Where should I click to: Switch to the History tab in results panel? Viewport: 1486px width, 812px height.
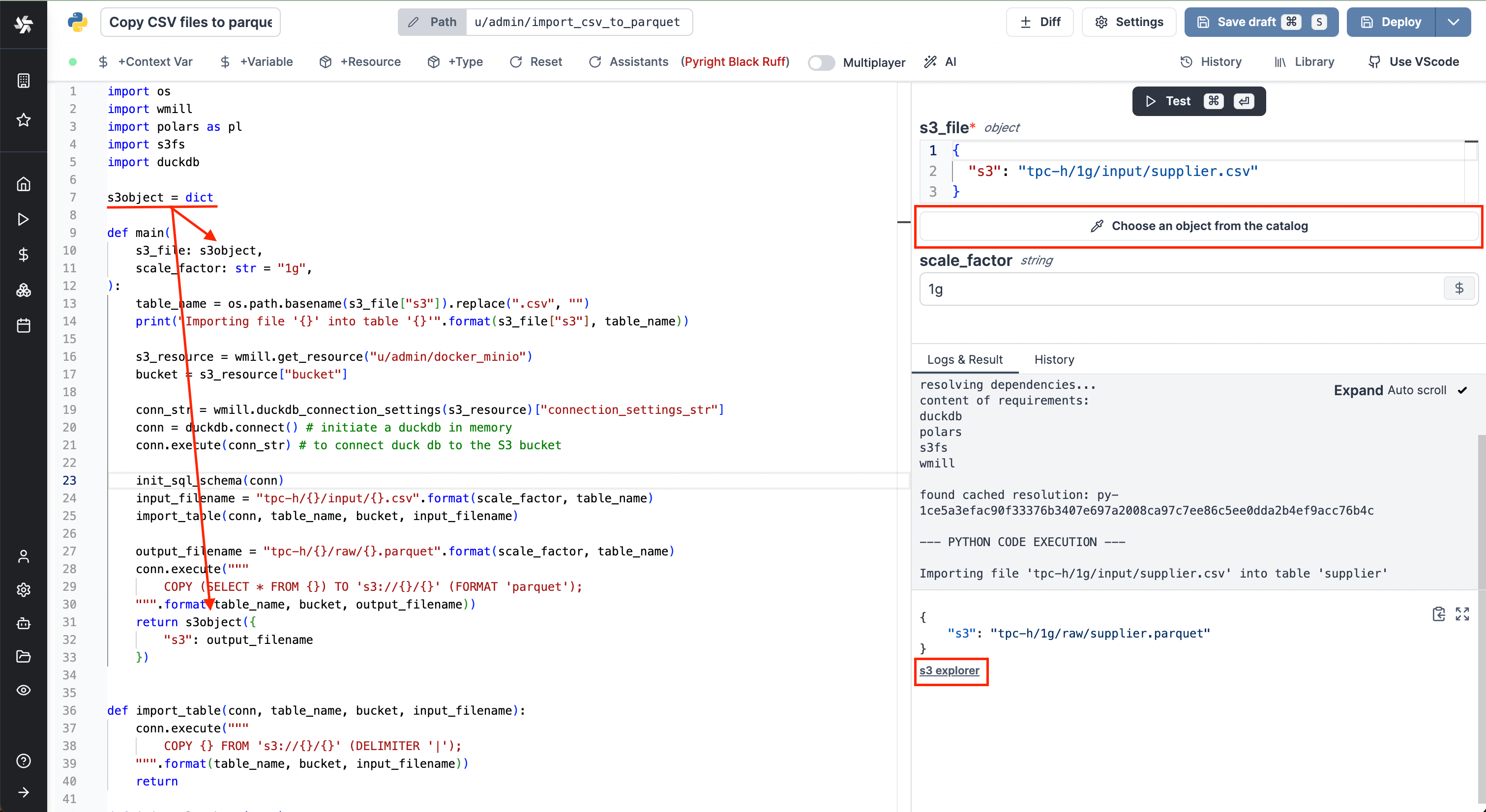pyautogui.click(x=1054, y=359)
